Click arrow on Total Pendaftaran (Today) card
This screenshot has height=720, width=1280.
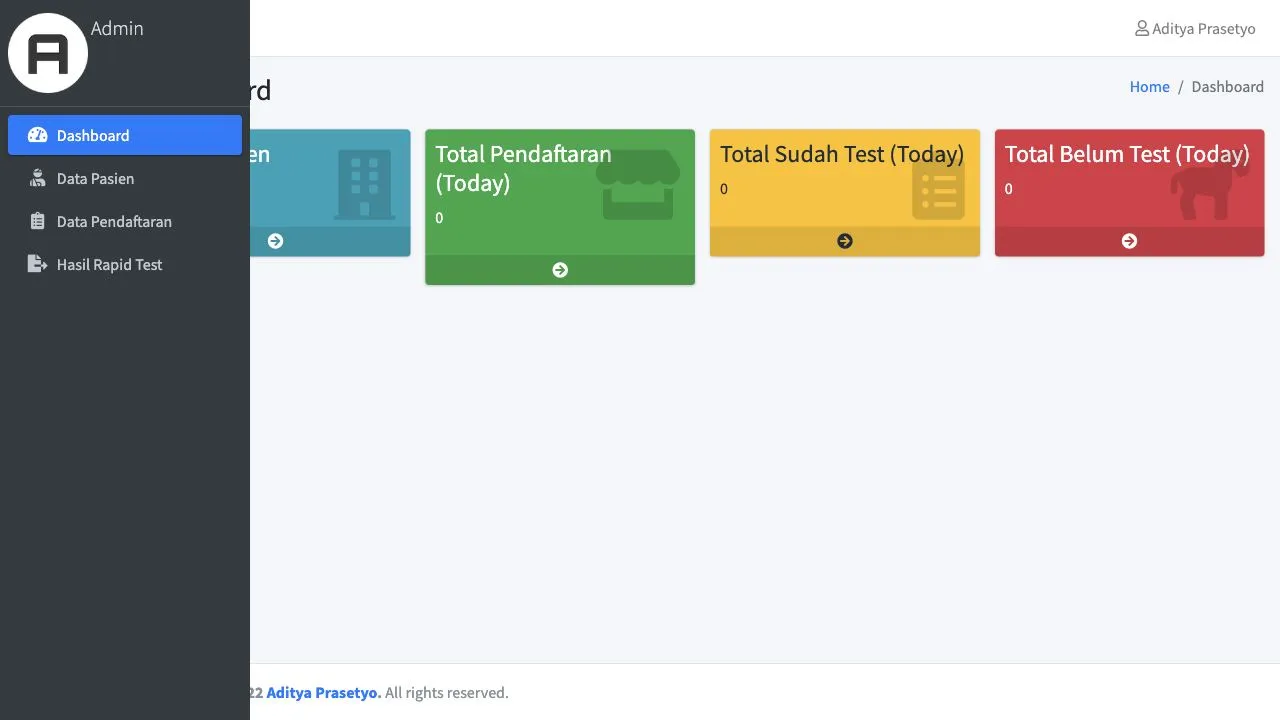tap(560, 270)
